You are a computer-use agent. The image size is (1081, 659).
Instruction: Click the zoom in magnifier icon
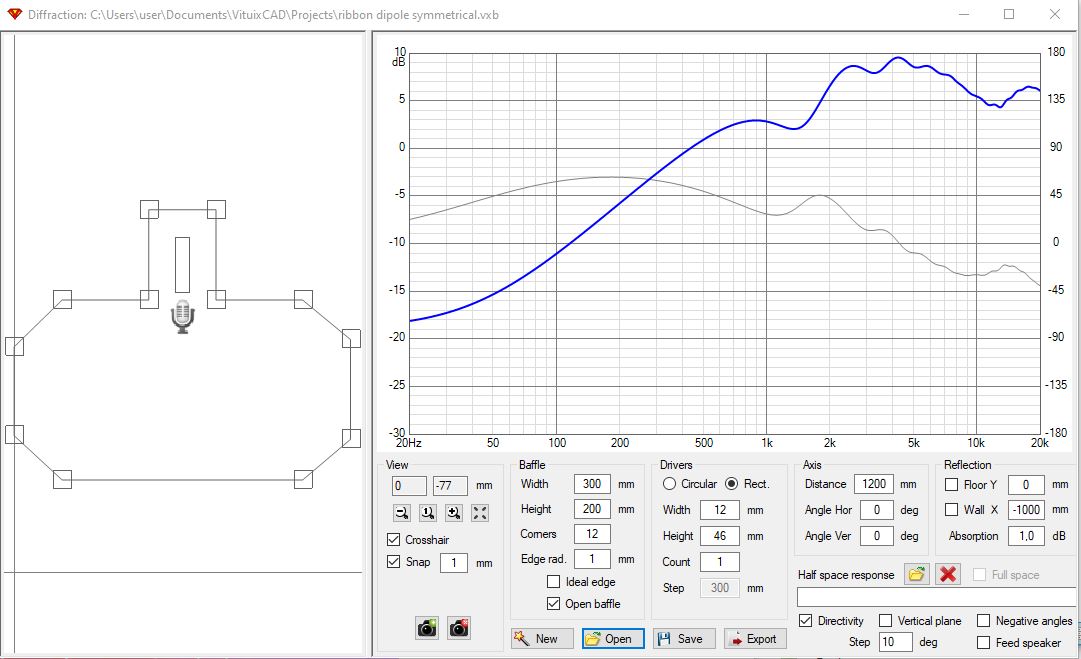pos(454,512)
